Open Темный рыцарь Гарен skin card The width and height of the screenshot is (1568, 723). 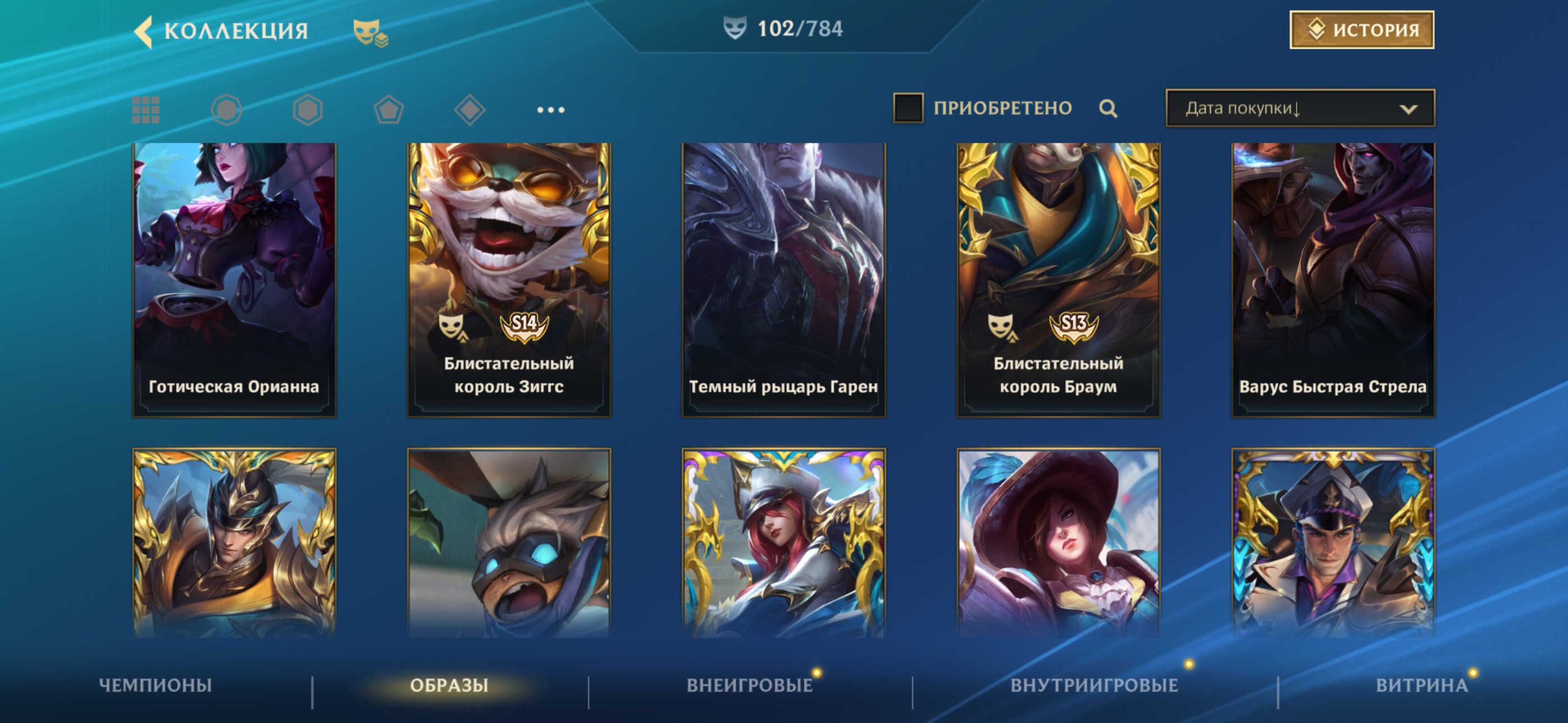[x=783, y=280]
